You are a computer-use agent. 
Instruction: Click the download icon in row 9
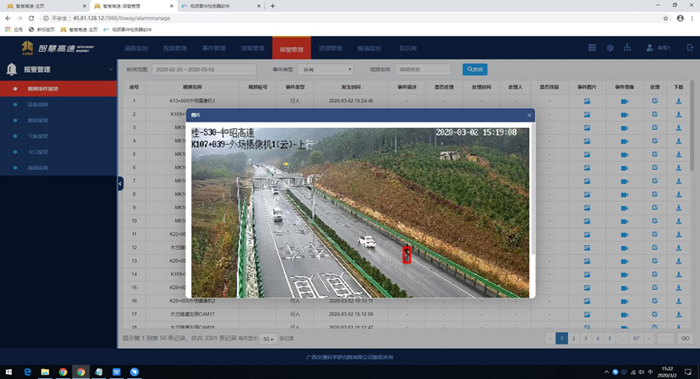tap(679, 208)
